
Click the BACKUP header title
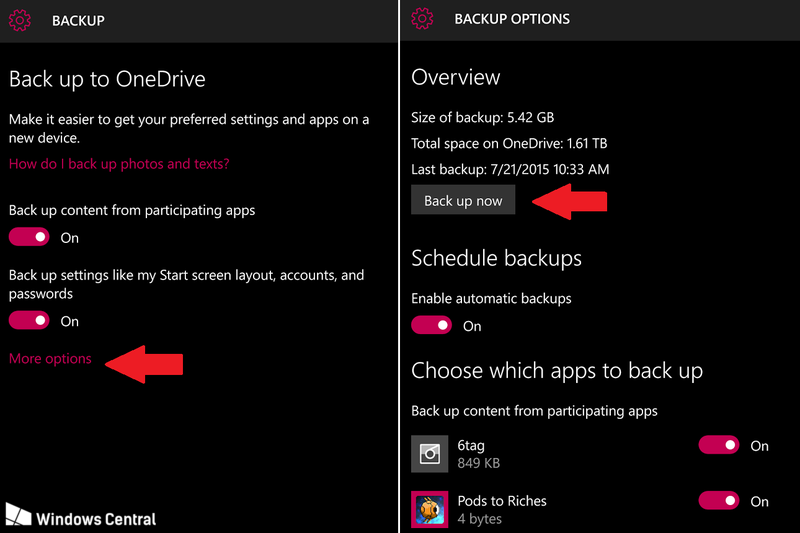[x=78, y=21]
